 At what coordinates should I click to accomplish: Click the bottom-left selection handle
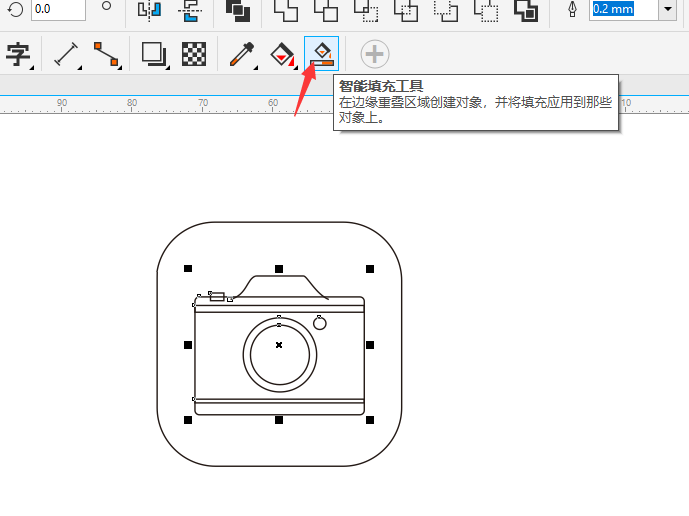point(188,420)
